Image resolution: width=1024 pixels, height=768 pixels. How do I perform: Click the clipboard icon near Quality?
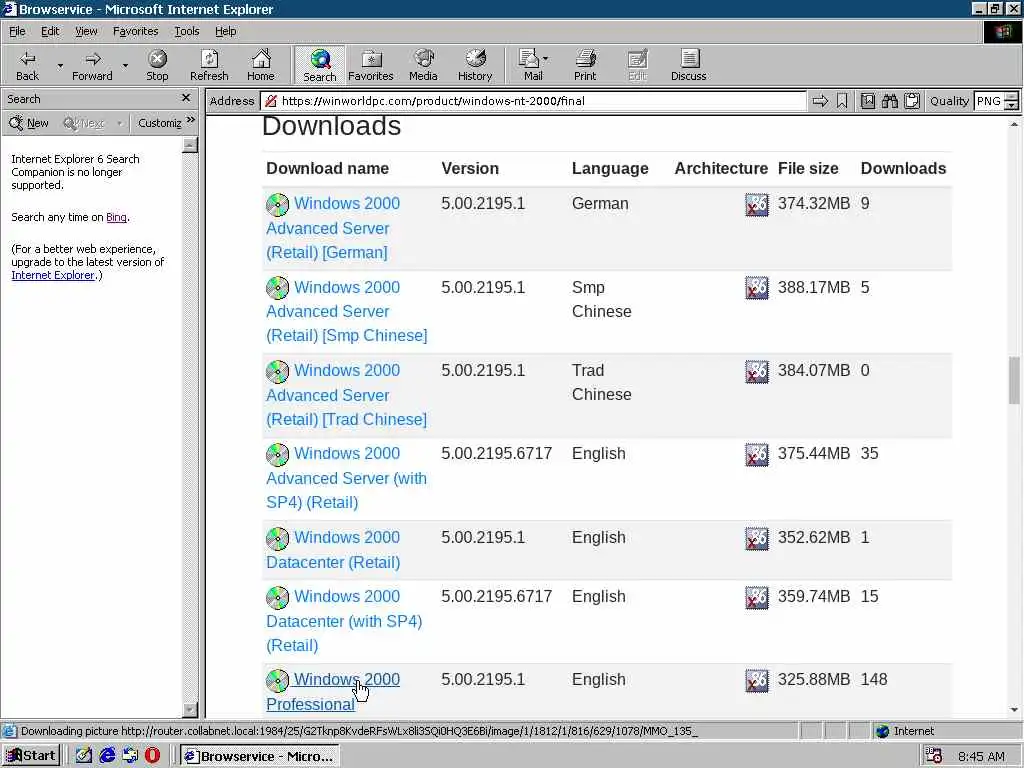click(x=912, y=101)
